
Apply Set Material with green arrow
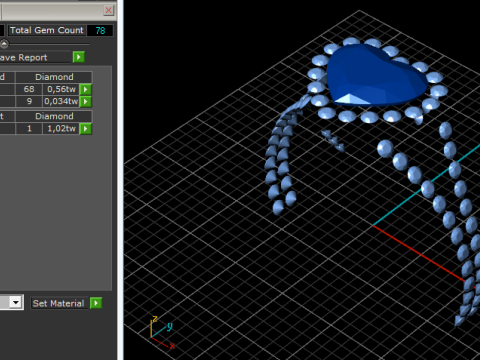point(96,303)
